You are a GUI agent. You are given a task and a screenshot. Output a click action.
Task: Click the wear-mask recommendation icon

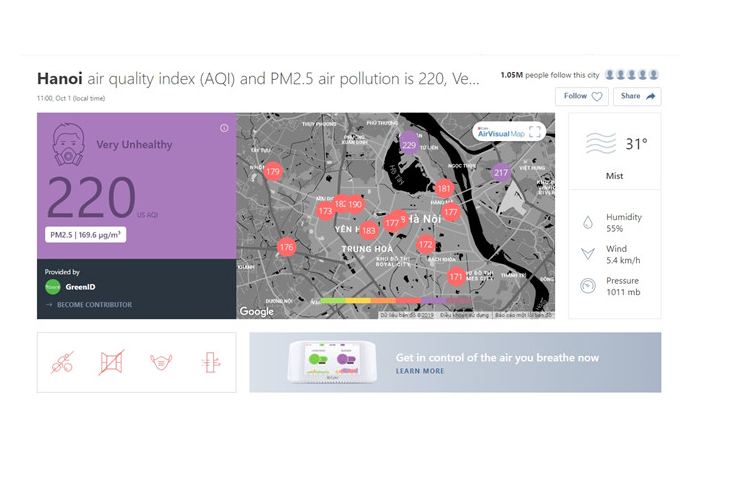(x=160, y=362)
